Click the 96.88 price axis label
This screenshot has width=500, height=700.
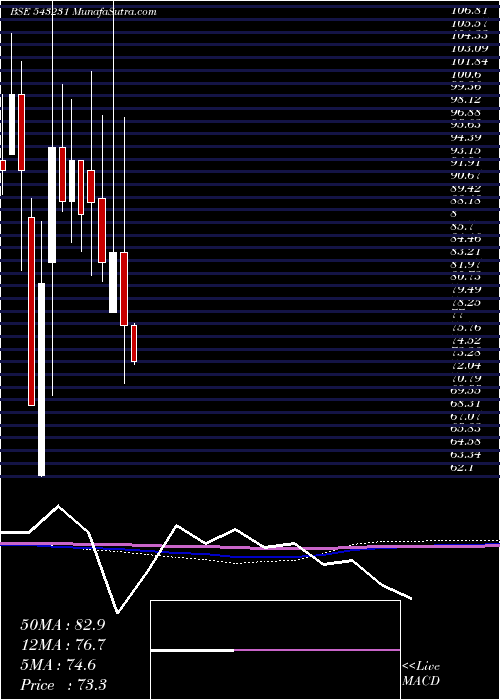[468, 112]
